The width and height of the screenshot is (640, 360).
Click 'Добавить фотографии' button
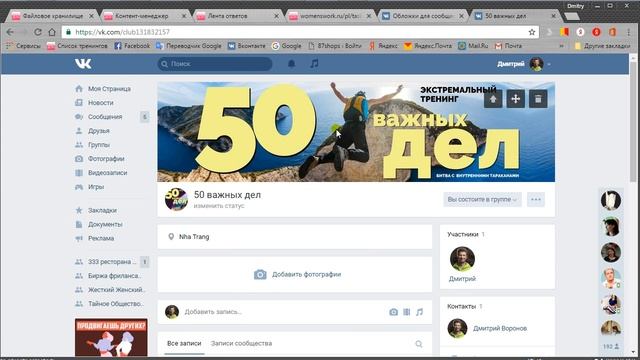point(298,274)
